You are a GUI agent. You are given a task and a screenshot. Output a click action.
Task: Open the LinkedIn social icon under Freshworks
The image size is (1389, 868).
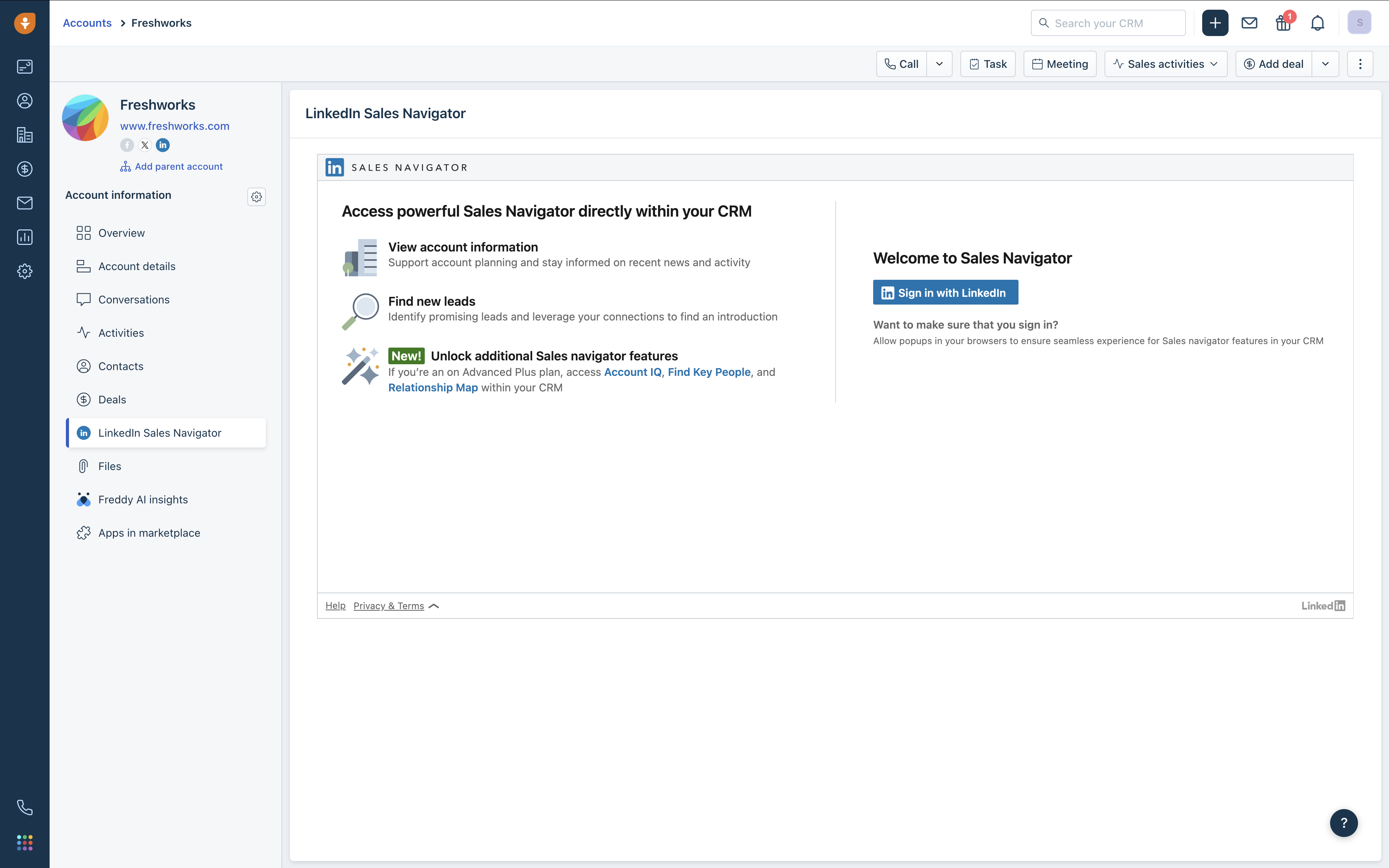click(163, 145)
